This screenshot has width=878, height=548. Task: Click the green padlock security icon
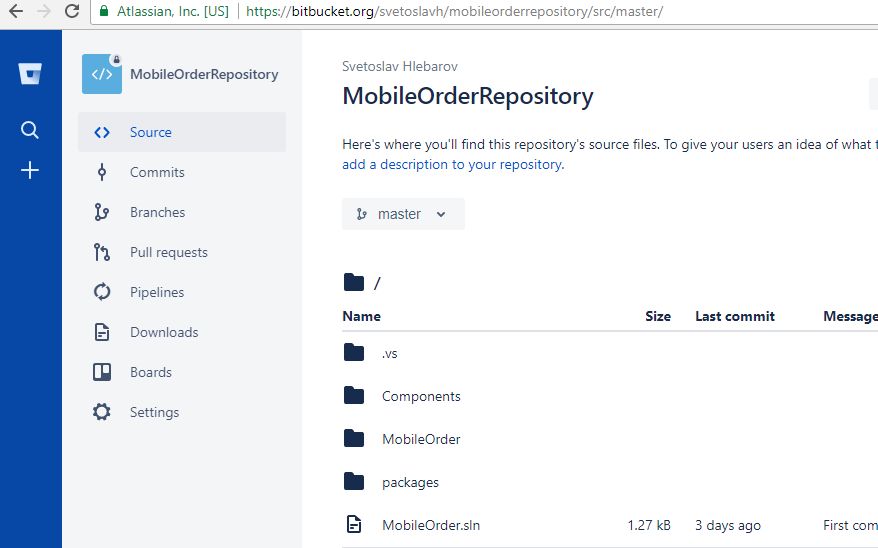click(x=104, y=11)
